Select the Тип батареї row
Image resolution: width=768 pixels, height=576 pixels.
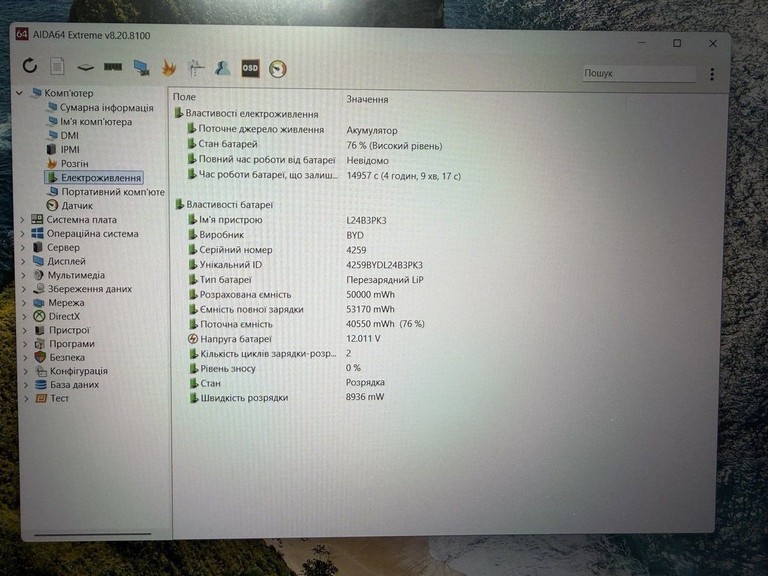306,280
